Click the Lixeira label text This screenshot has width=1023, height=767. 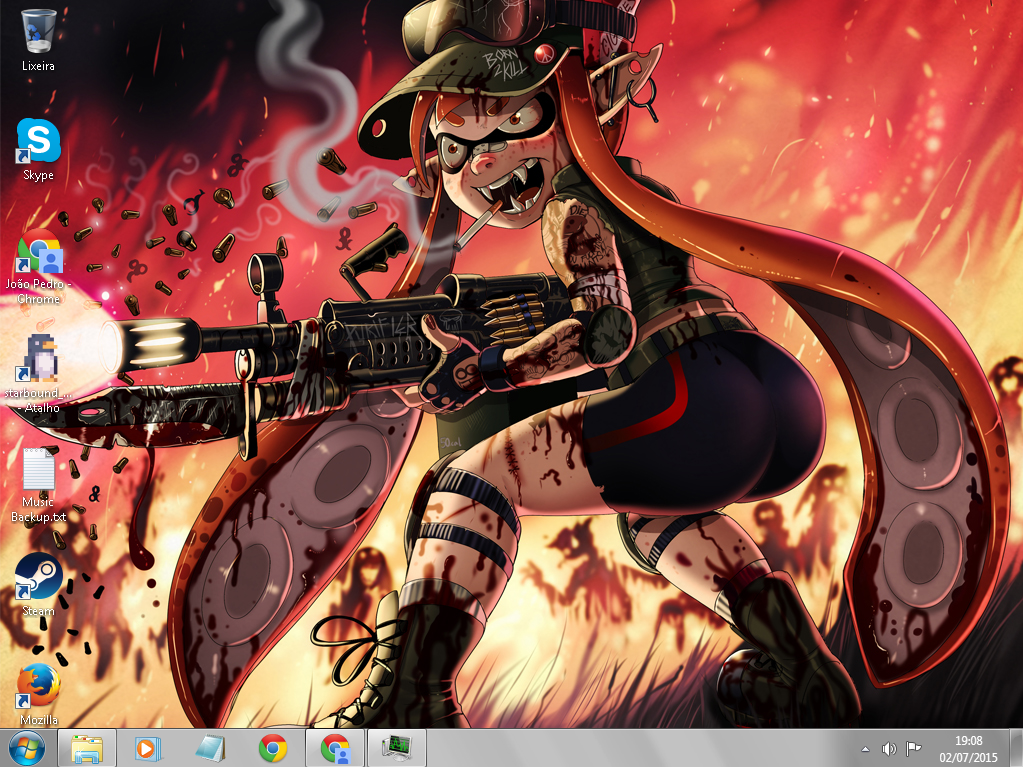[x=38, y=66]
